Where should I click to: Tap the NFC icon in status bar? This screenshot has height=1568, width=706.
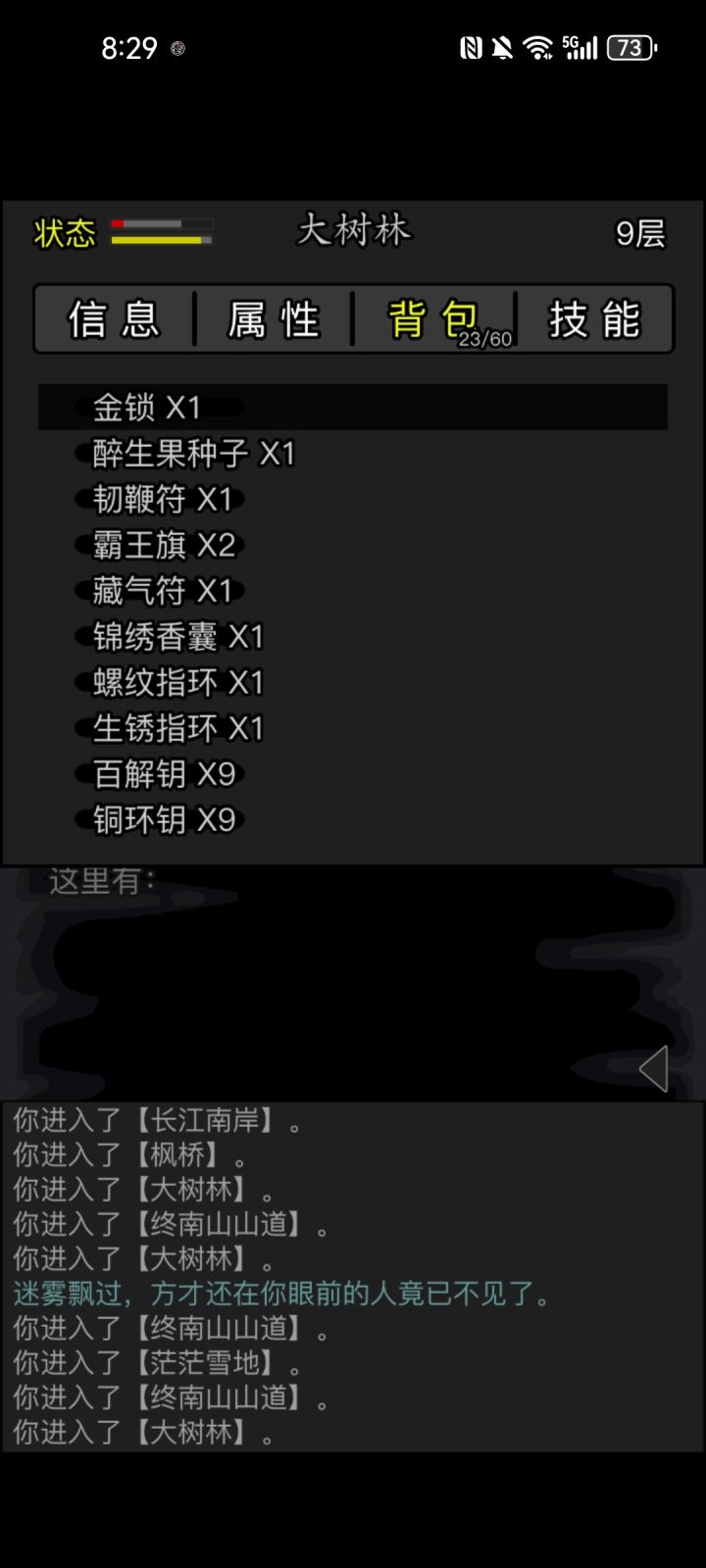[x=472, y=47]
